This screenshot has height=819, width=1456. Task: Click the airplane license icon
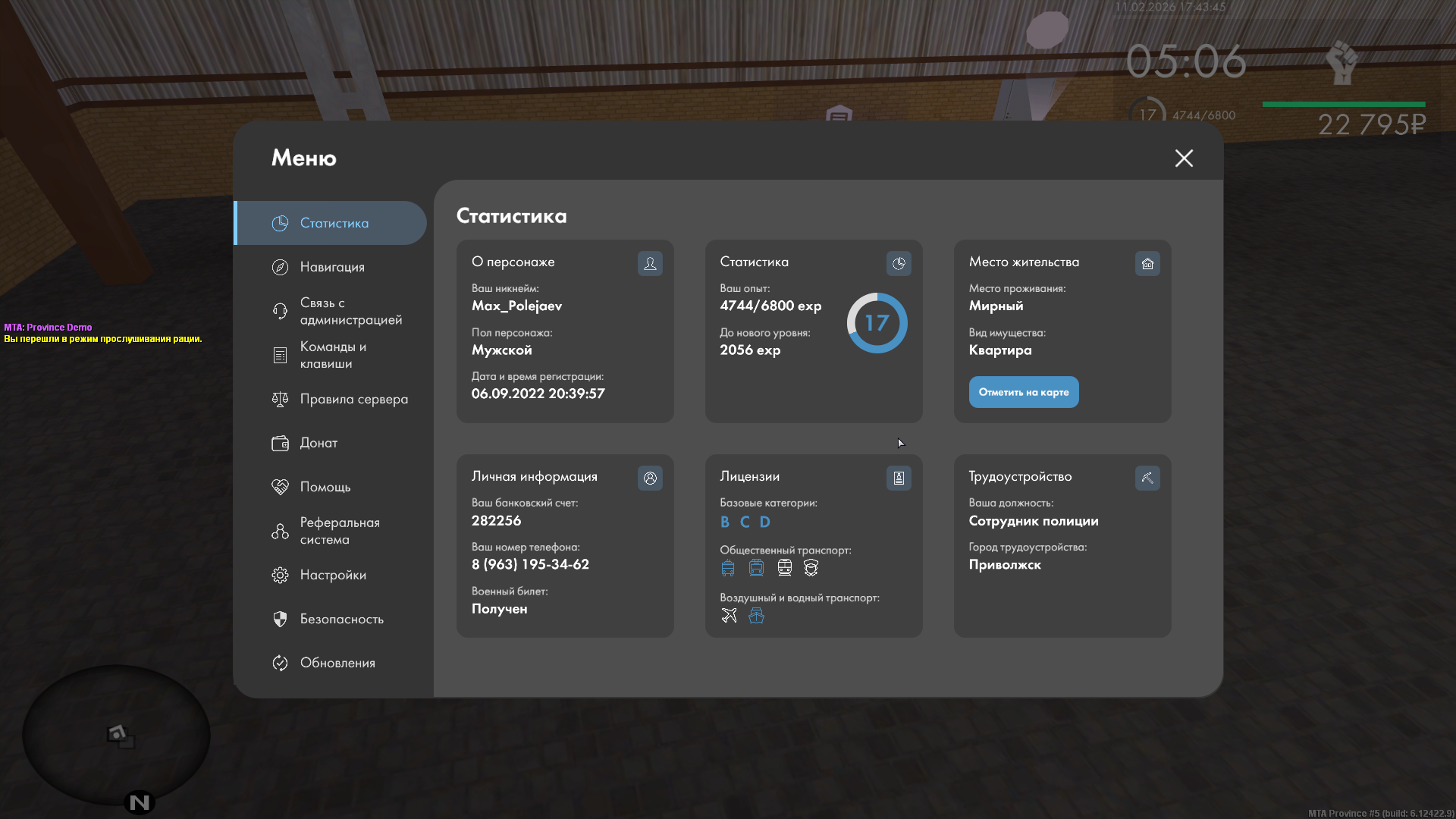(729, 615)
